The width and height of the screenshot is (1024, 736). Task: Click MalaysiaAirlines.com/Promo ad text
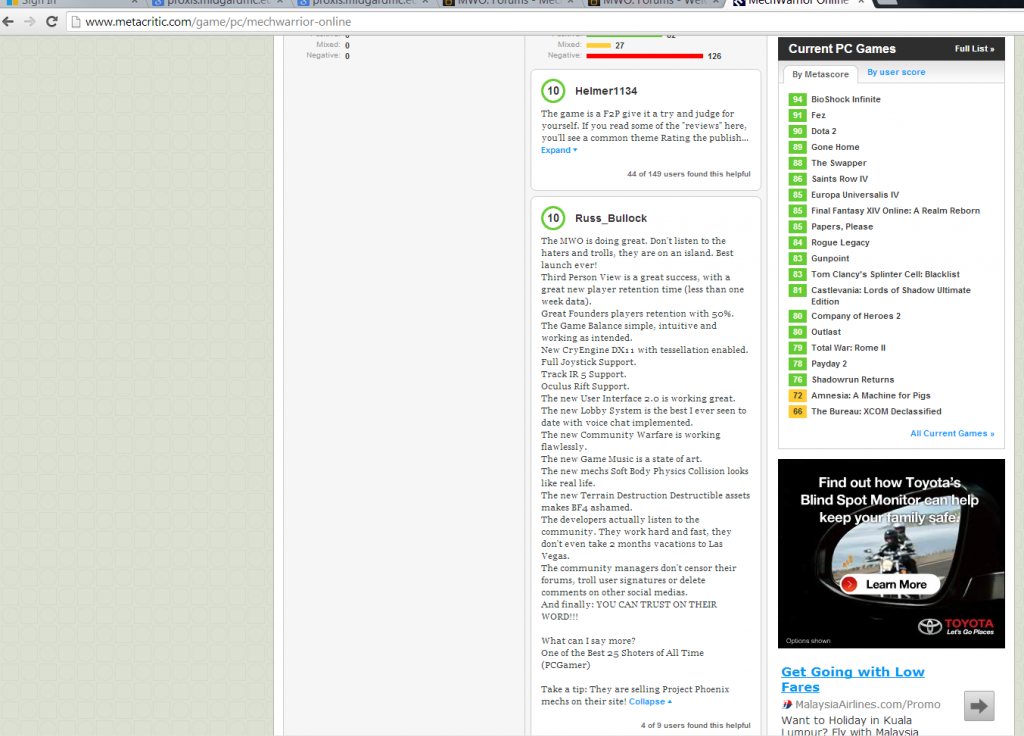click(x=867, y=705)
